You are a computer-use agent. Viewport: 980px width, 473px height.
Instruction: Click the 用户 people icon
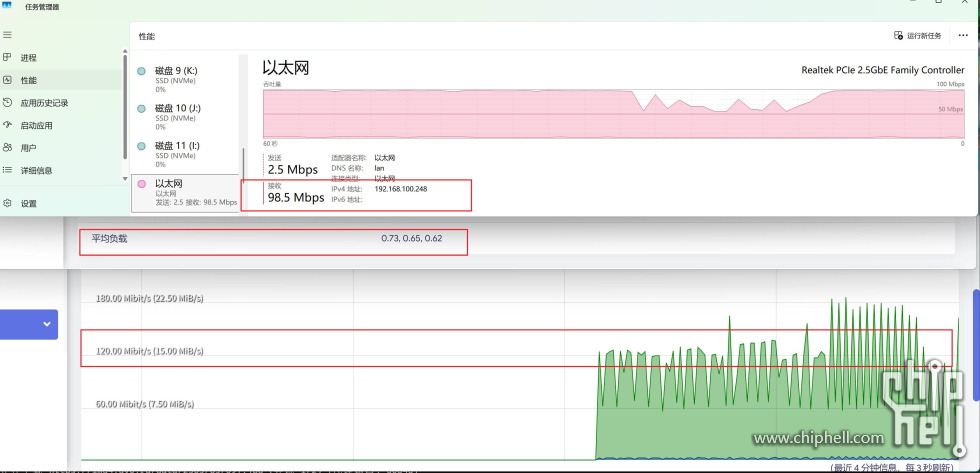pos(8,147)
